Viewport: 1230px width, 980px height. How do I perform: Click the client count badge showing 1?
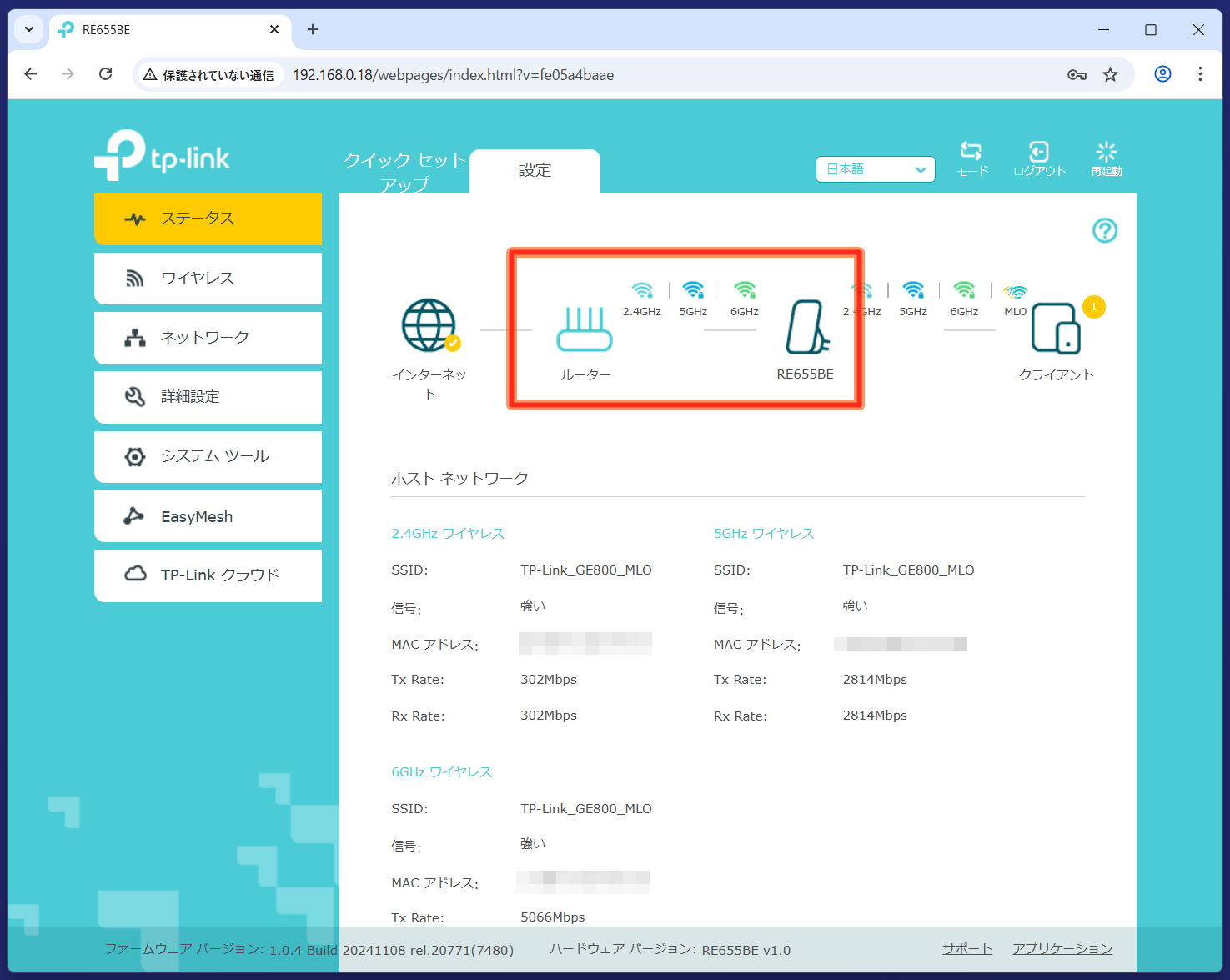1094,307
